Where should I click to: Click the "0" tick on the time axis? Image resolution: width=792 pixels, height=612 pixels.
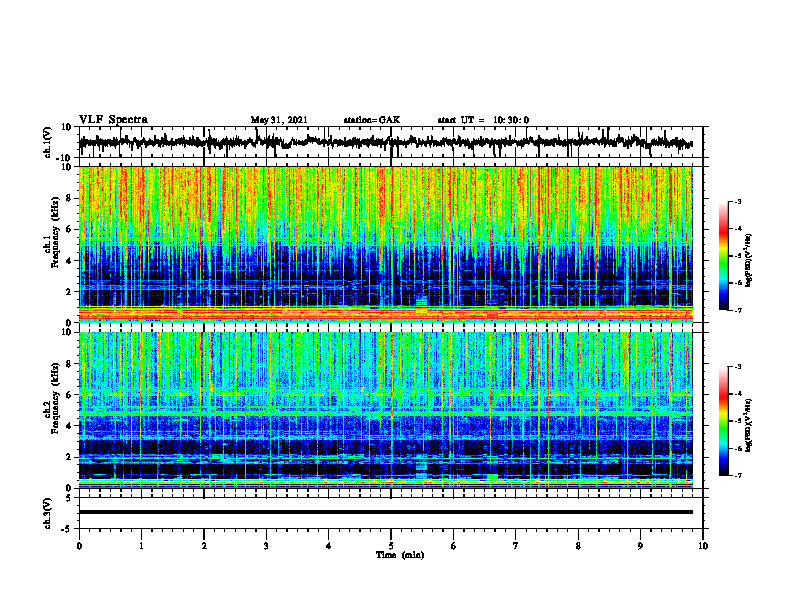coord(79,546)
